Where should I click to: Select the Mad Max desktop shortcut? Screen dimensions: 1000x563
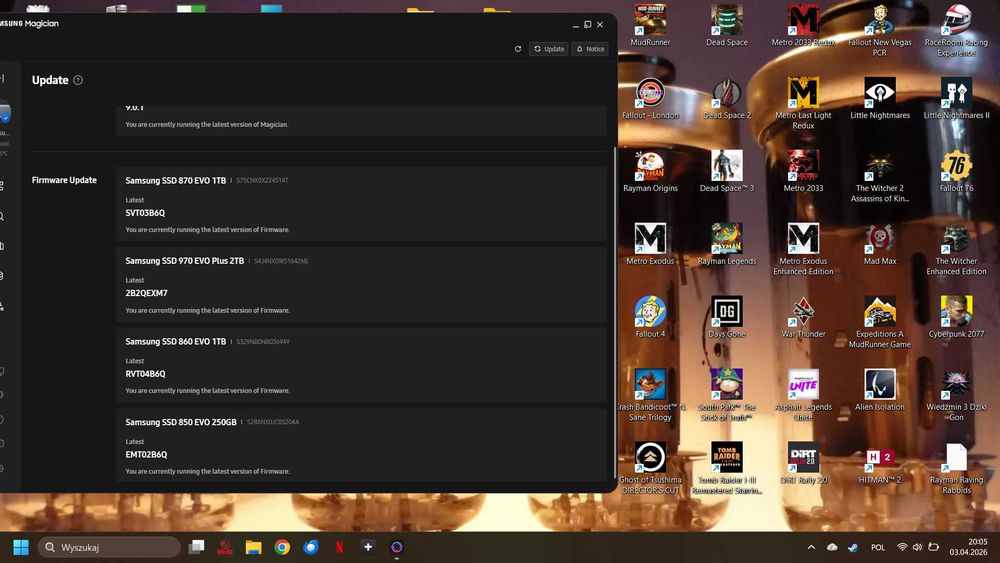[x=879, y=244]
